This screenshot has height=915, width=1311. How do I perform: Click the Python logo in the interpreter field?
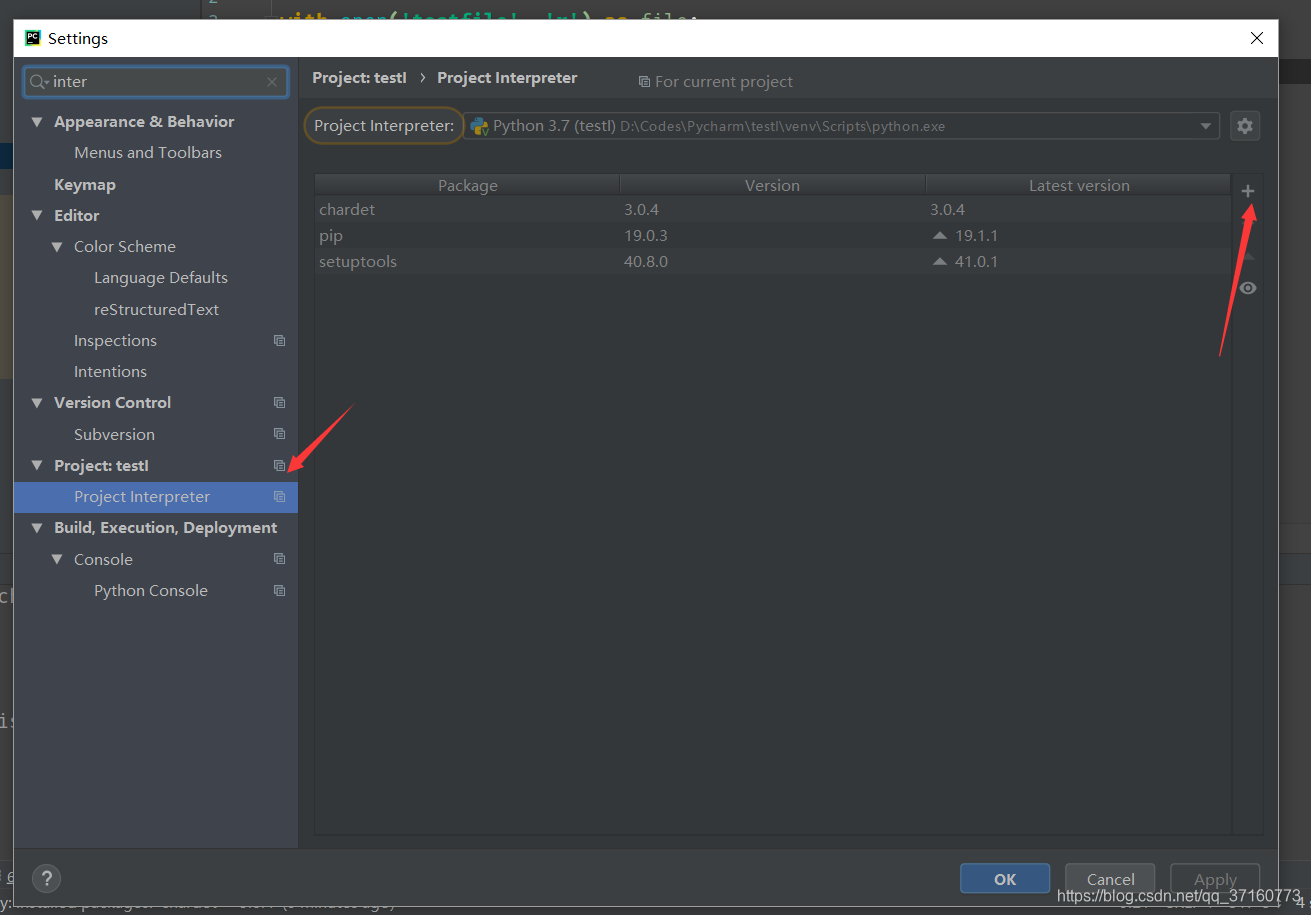[x=479, y=126]
